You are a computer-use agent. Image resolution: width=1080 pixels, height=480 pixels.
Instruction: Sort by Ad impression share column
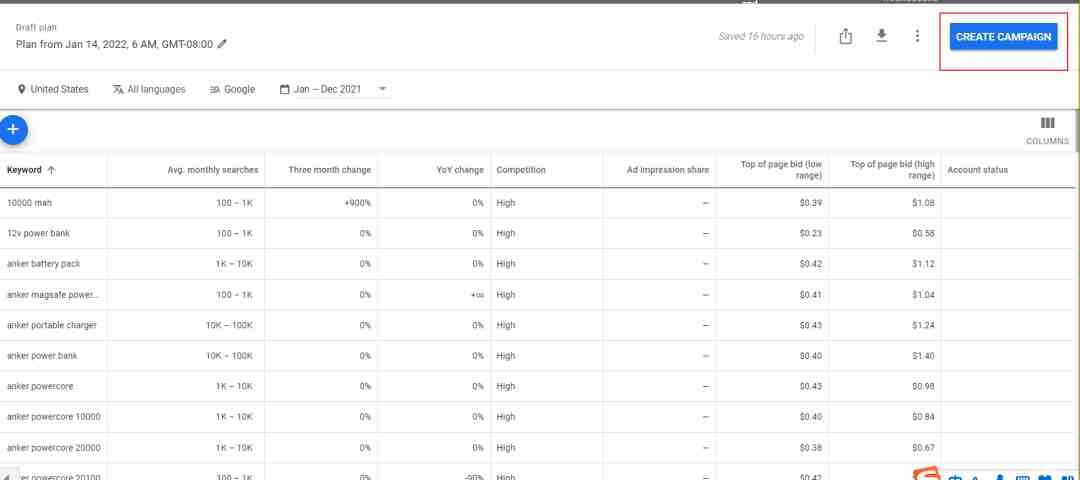pos(667,170)
